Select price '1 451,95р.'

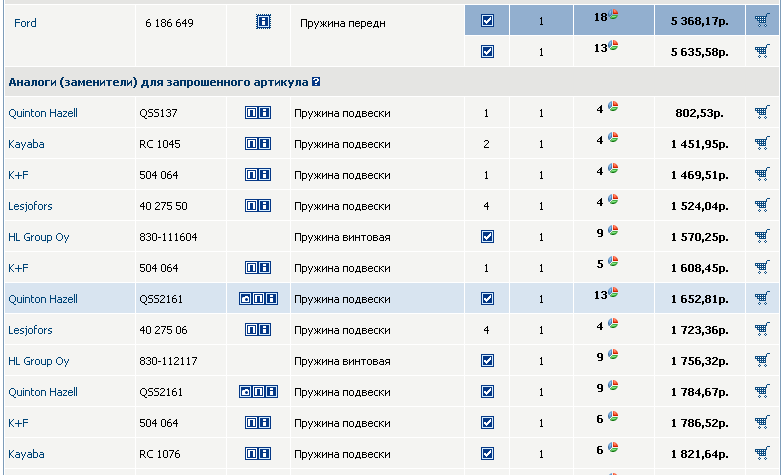coord(700,144)
